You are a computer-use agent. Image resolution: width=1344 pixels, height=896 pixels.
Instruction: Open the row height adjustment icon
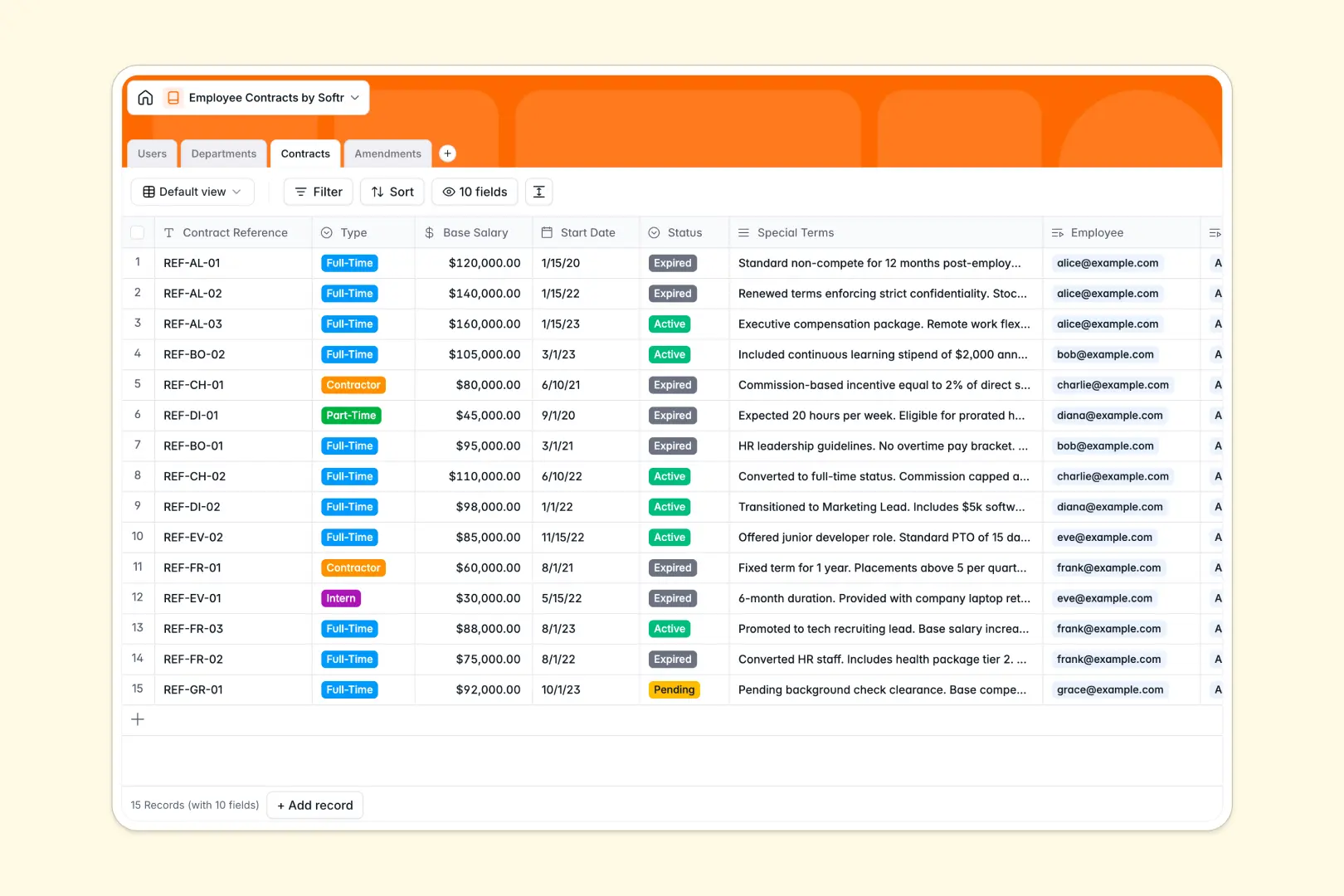pyautogui.click(x=538, y=192)
